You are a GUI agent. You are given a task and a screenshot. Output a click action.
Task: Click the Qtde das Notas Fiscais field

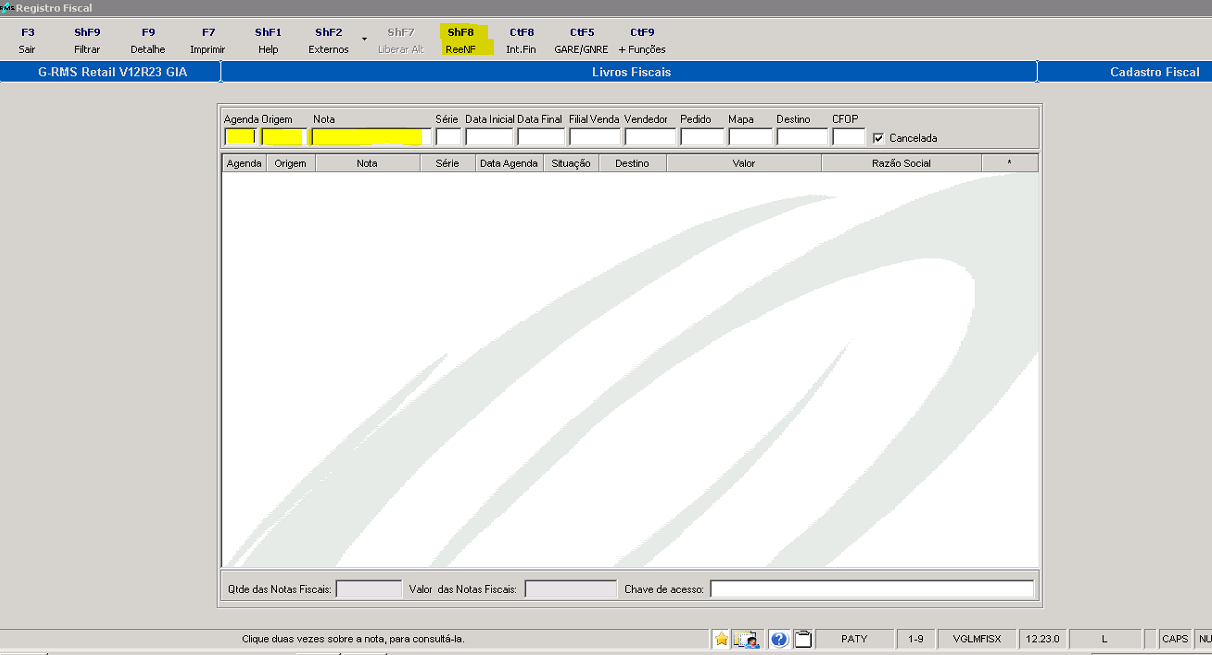point(369,589)
